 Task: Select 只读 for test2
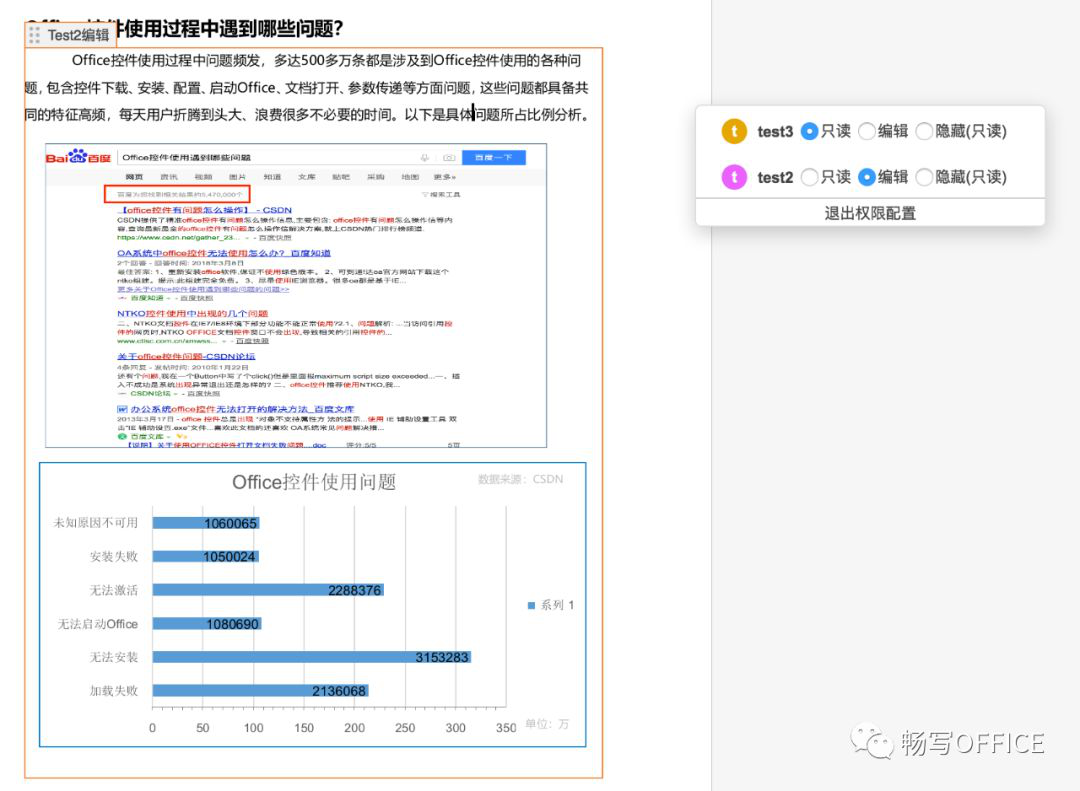[x=809, y=177]
